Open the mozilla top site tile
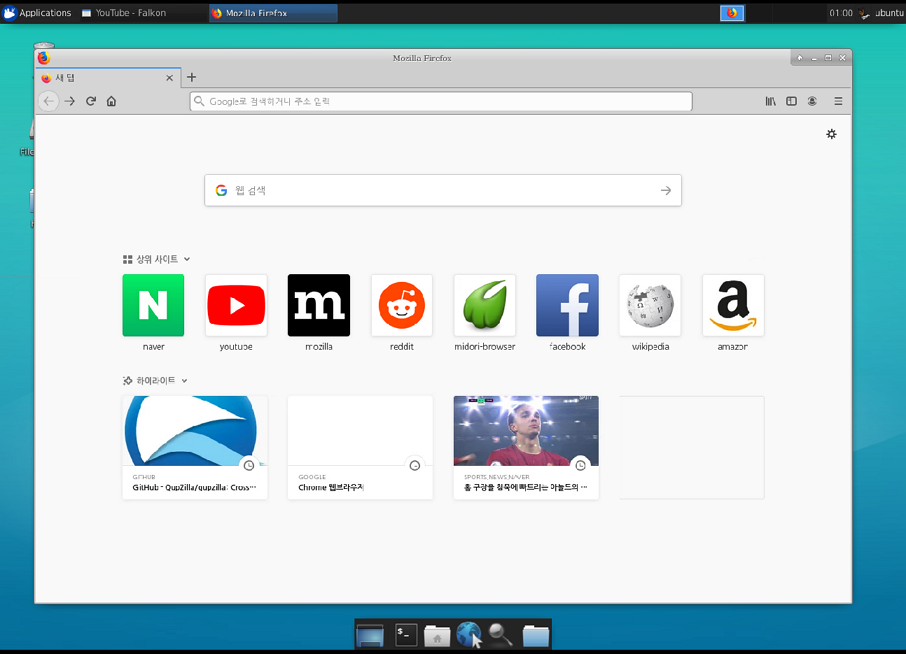This screenshot has height=654, width=906. 319,305
